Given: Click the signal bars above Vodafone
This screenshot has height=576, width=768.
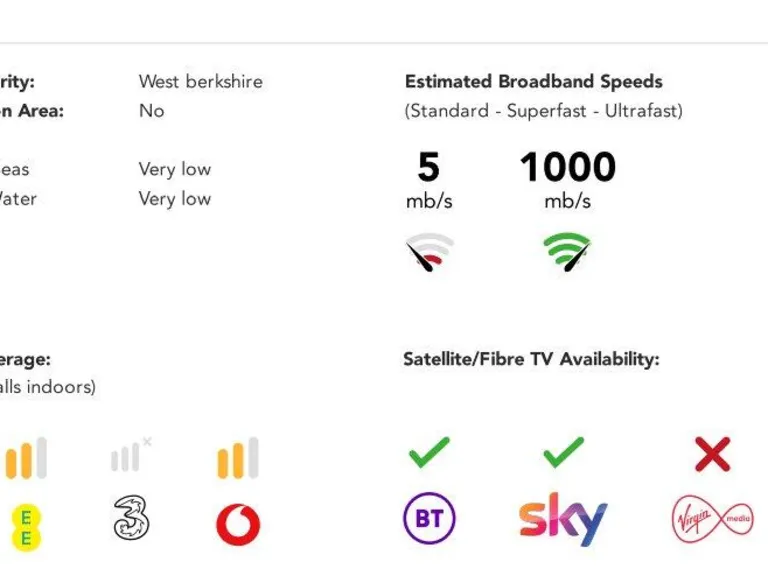Looking at the screenshot, I should pyautogui.click(x=238, y=458).
